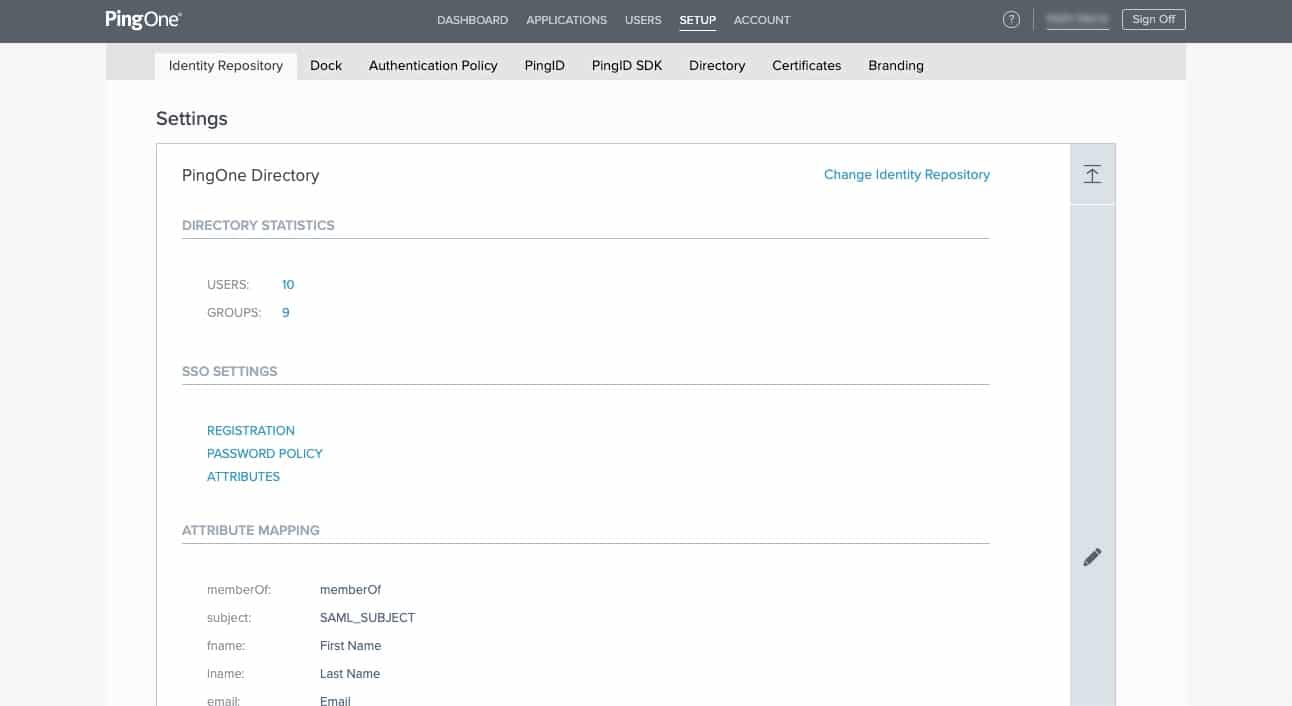The image size is (1292, 706).
Task: Open the Account menu
Action: tap(762, 20)
